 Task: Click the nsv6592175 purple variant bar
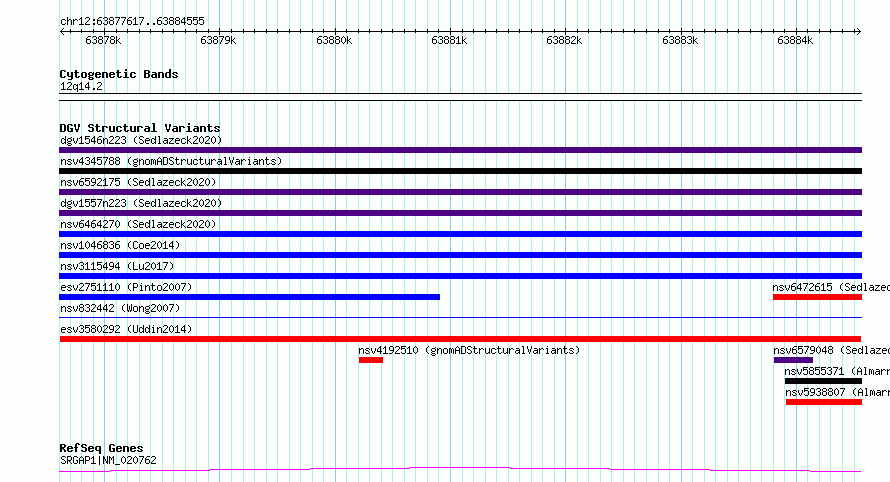pos(460,192)
